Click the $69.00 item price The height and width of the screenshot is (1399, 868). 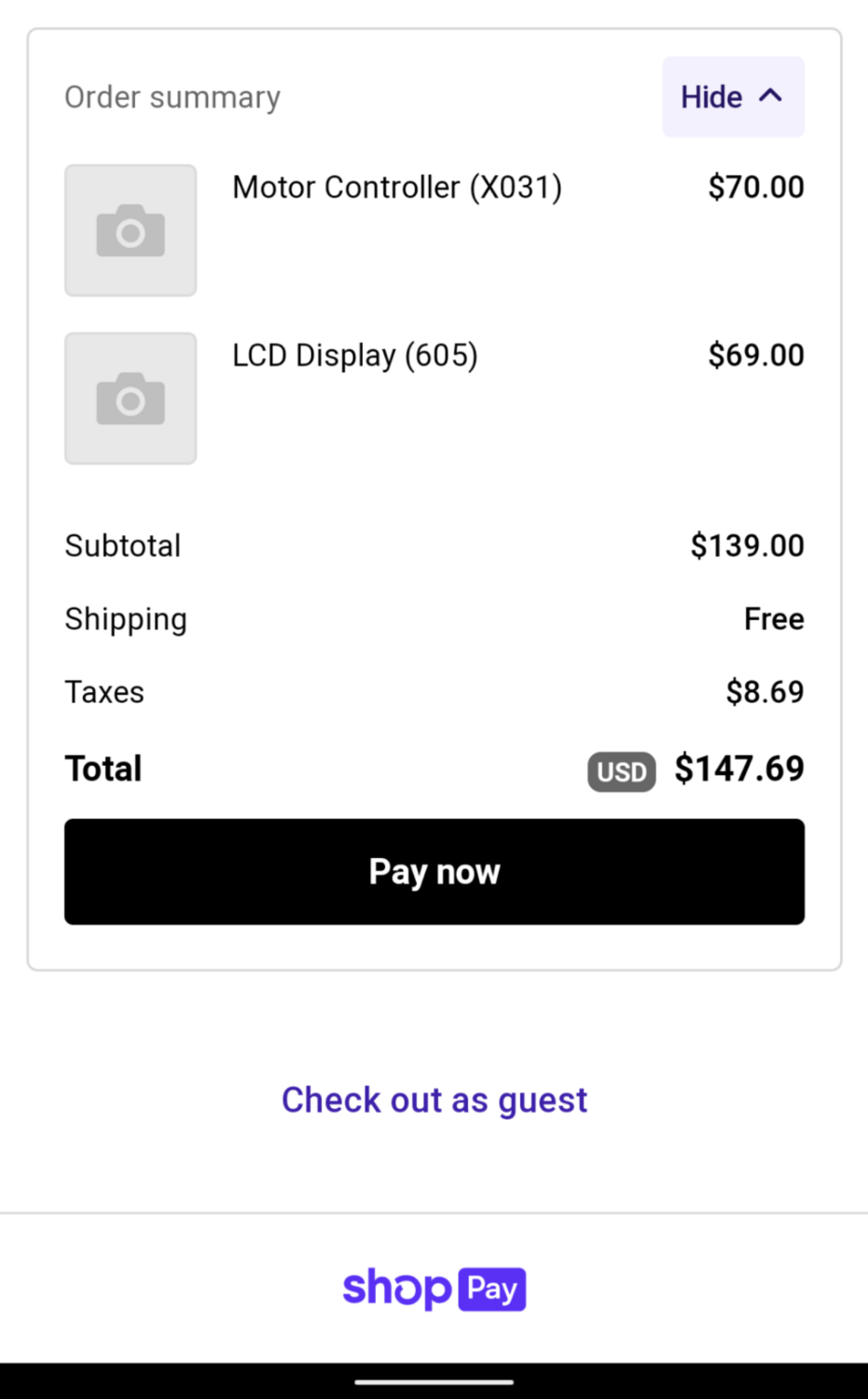(755, 355)
